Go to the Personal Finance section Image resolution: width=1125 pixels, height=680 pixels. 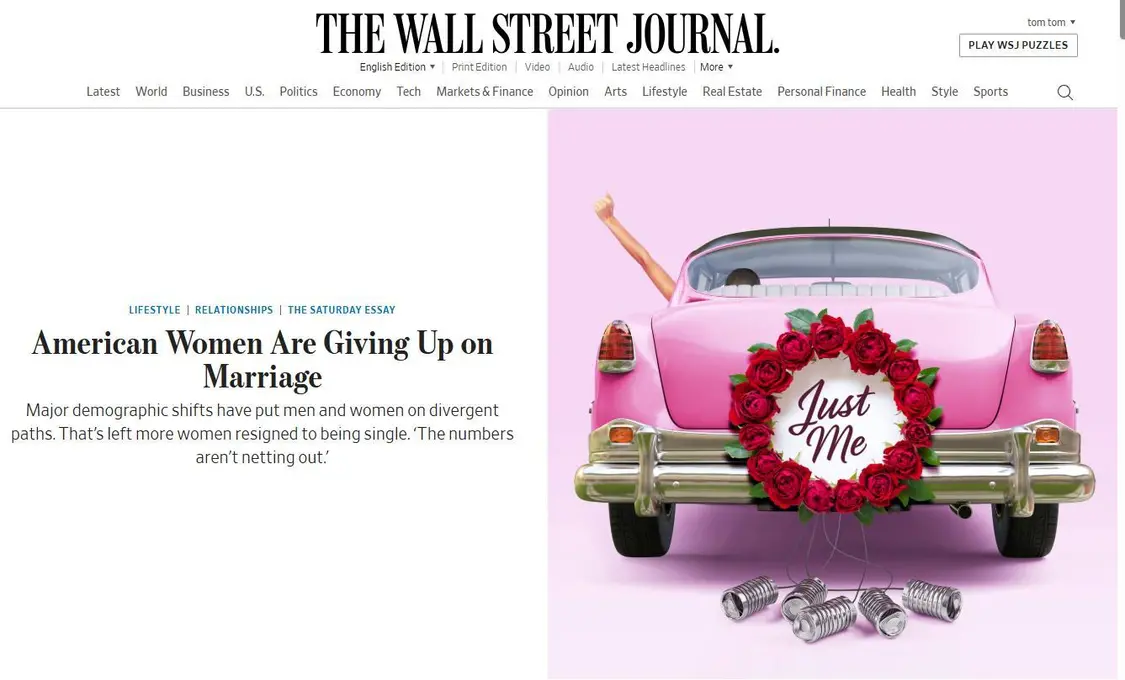822,92
